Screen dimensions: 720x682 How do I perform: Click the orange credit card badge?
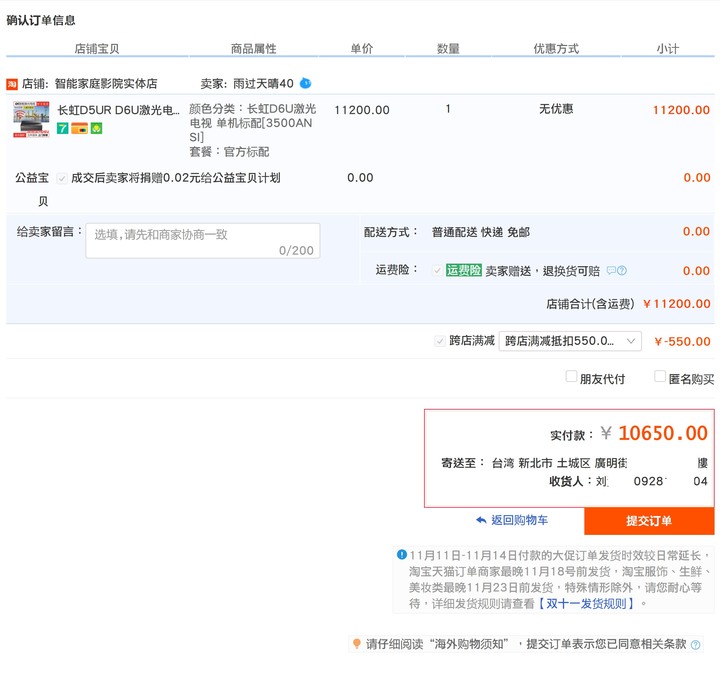pos(79,128)
